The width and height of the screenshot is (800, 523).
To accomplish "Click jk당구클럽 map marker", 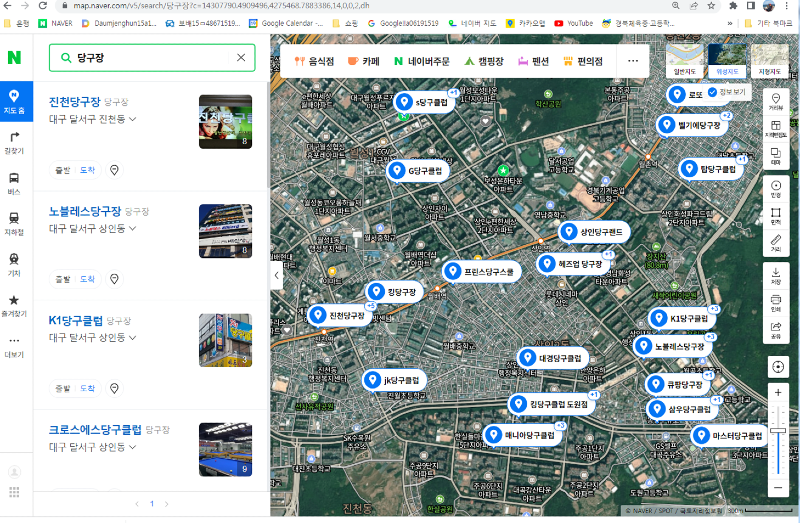I will coord(394,380).
